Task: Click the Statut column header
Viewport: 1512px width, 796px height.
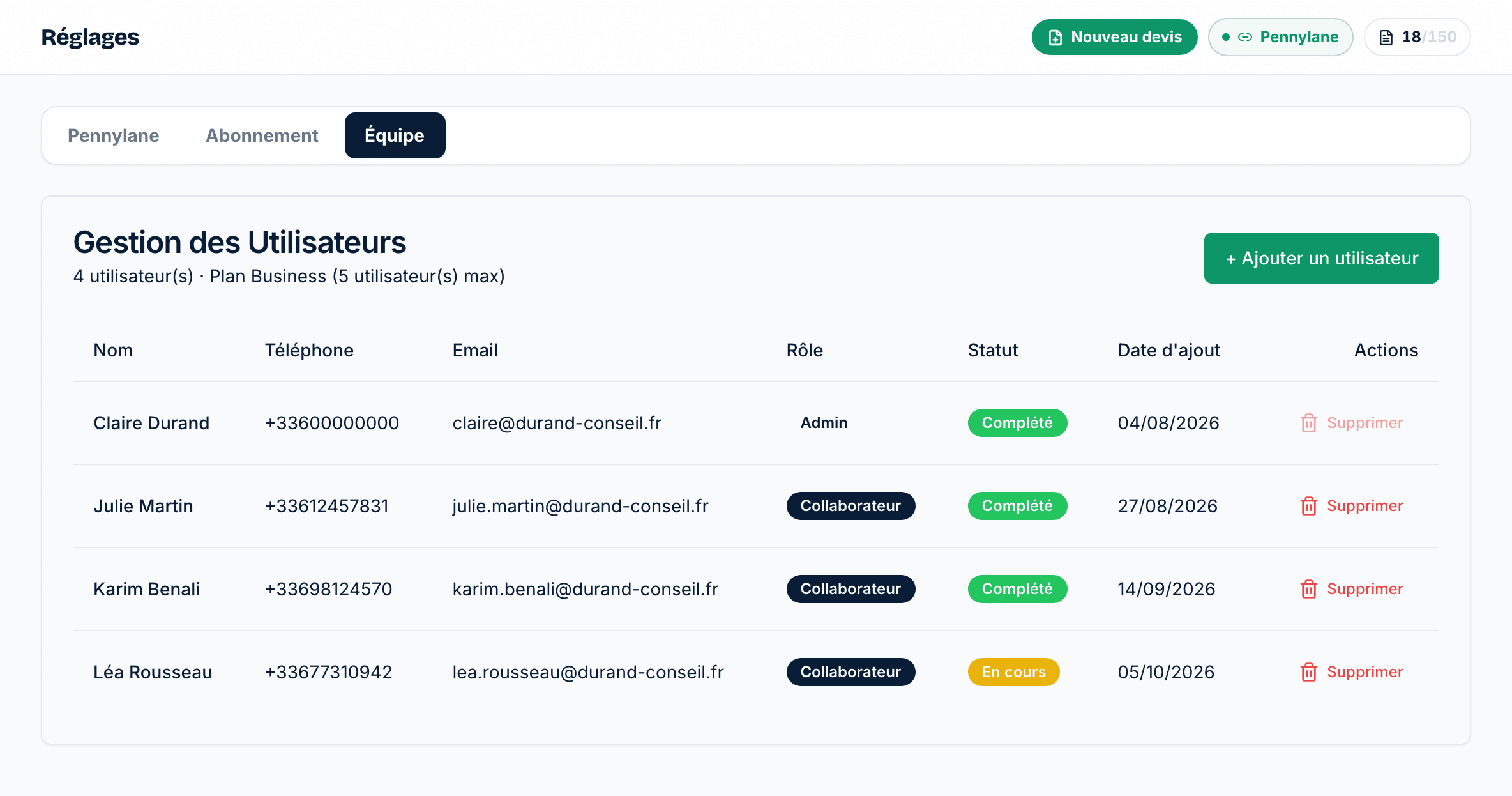Action: [993, 350]
